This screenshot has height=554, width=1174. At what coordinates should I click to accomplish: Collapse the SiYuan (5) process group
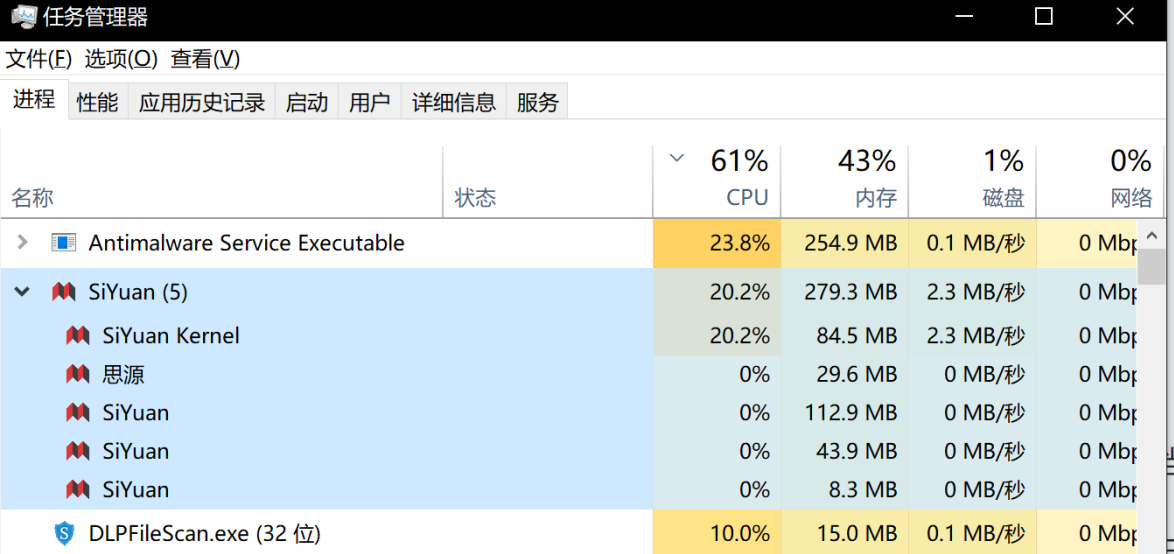(x=23, y=292)
